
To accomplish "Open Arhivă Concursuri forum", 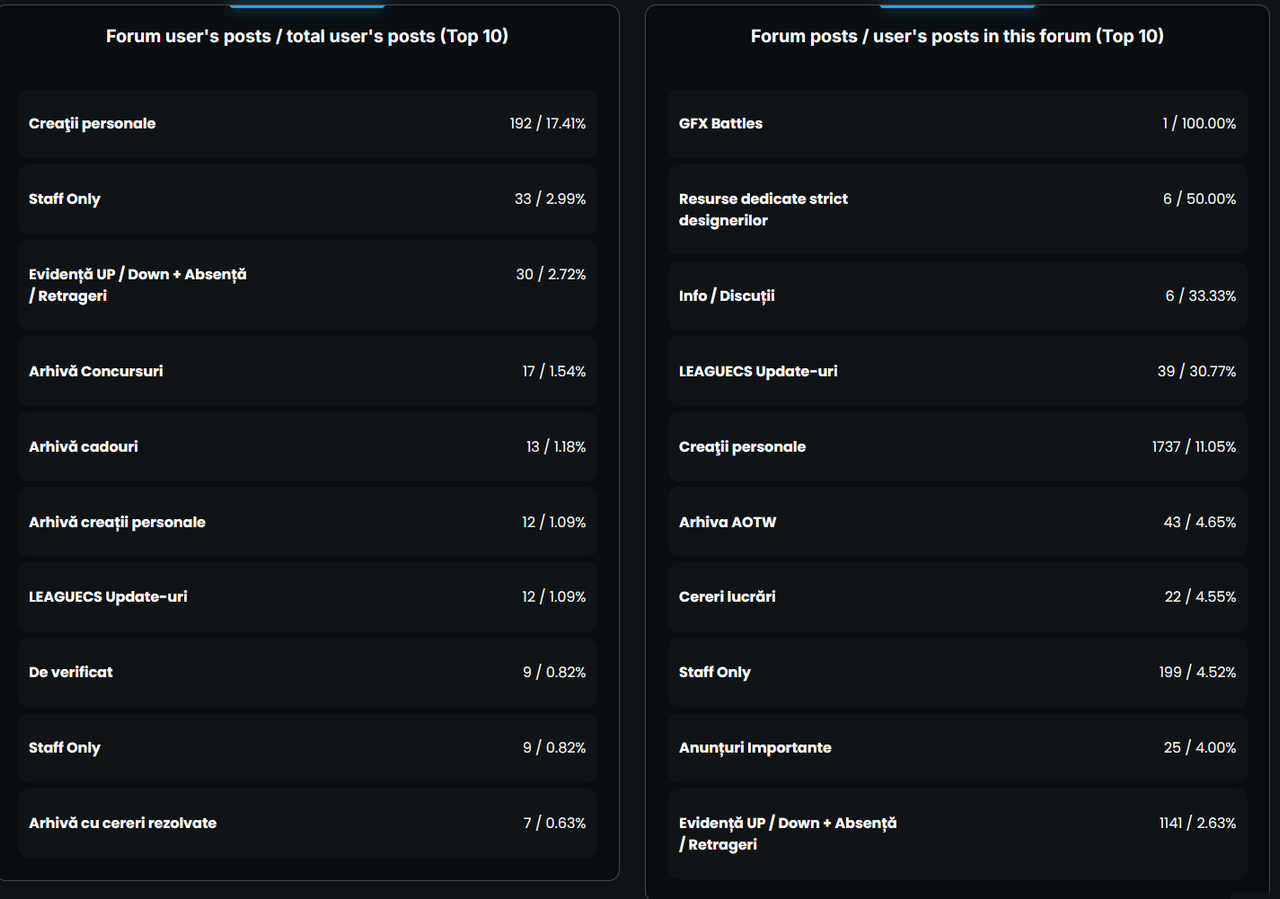I will 96,371.
